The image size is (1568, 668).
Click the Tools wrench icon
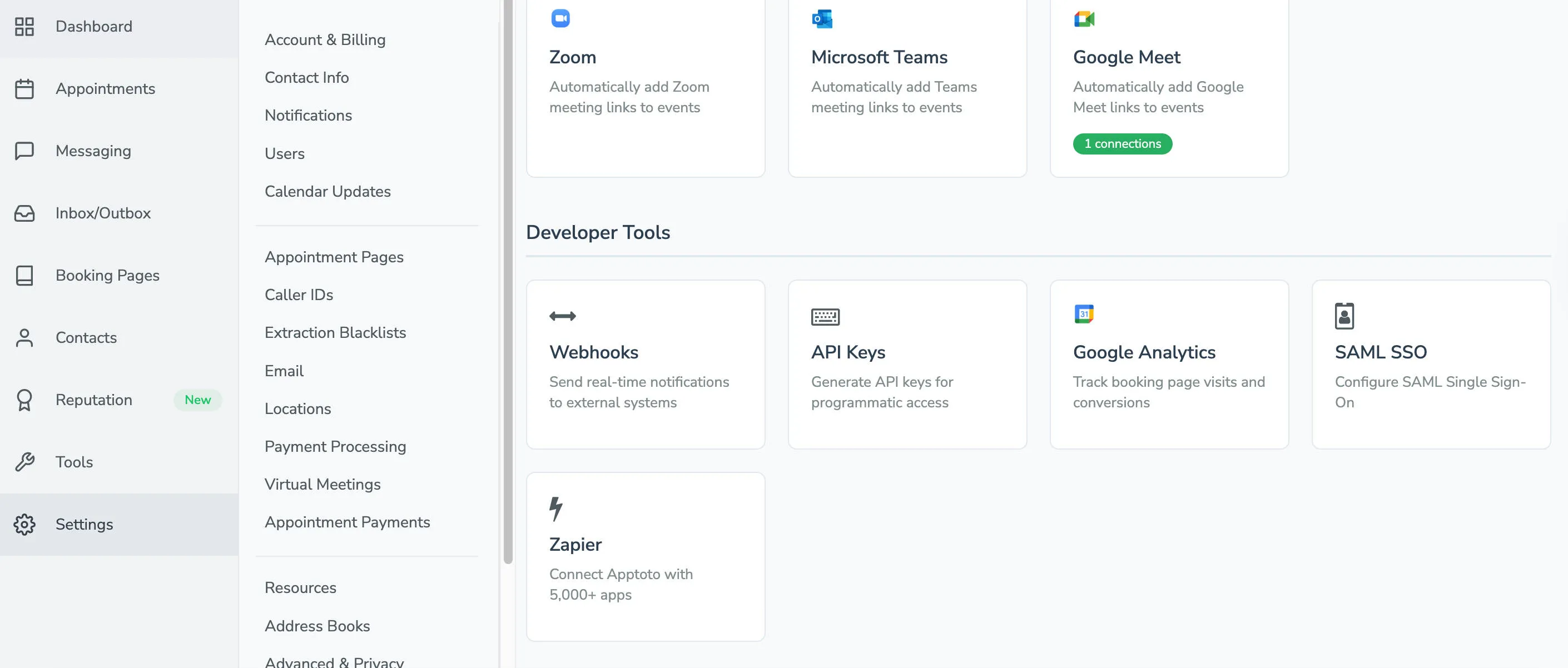click(x=24, y=462)
